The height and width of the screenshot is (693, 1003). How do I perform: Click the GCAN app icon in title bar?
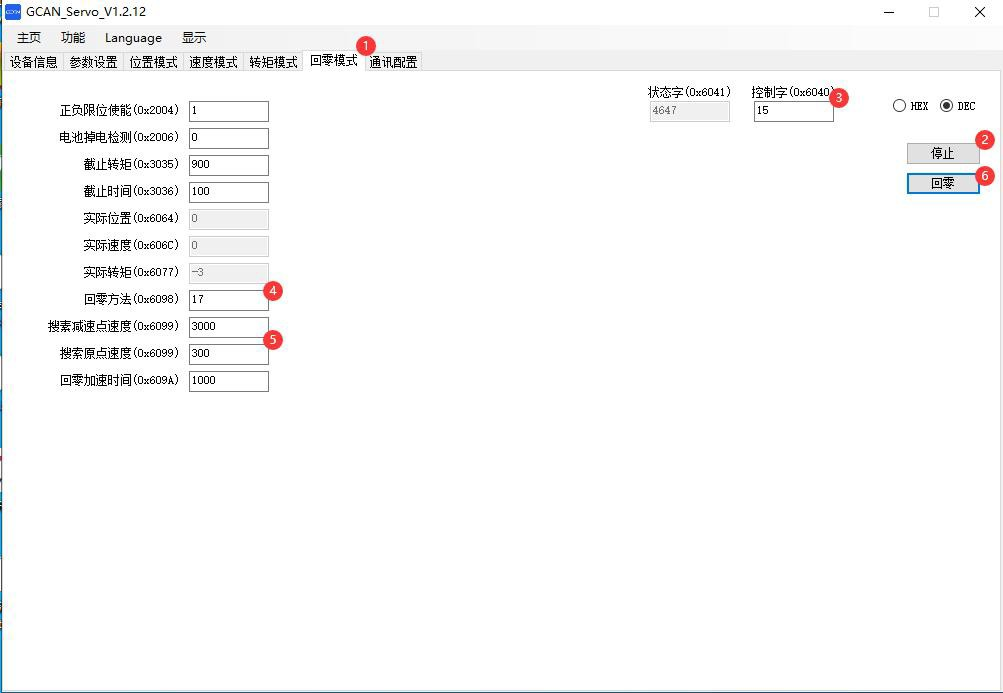pos(13,12)
